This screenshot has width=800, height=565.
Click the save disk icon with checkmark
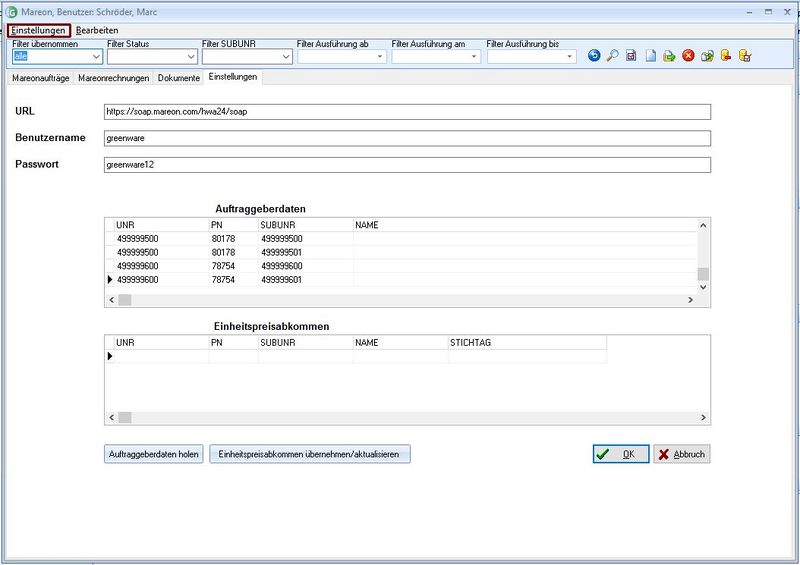pyautogui.click(x=631, y=56)
